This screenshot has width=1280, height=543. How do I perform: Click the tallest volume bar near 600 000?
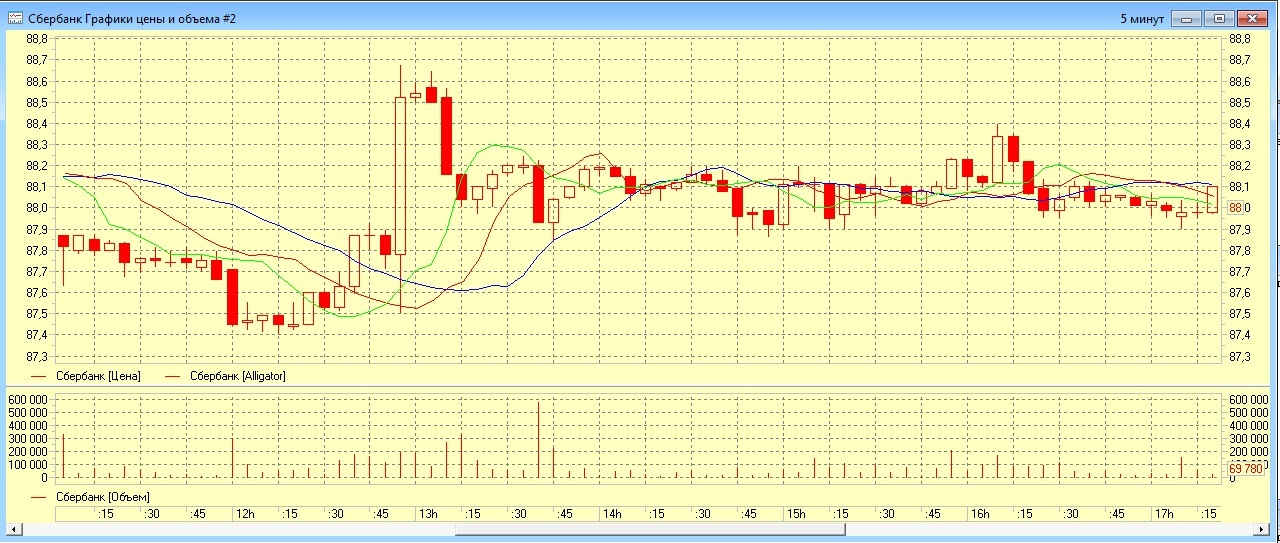(x=538, y=440)
